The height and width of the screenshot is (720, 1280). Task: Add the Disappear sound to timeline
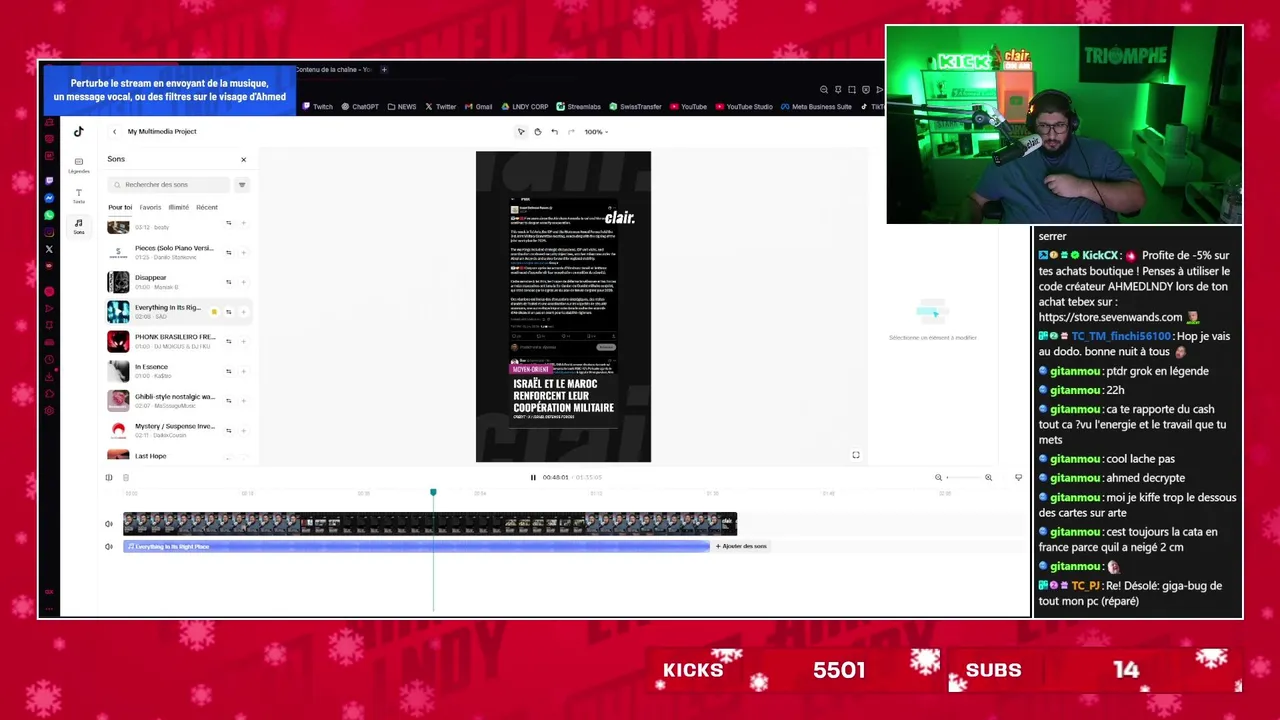click(x=243, y=282)
